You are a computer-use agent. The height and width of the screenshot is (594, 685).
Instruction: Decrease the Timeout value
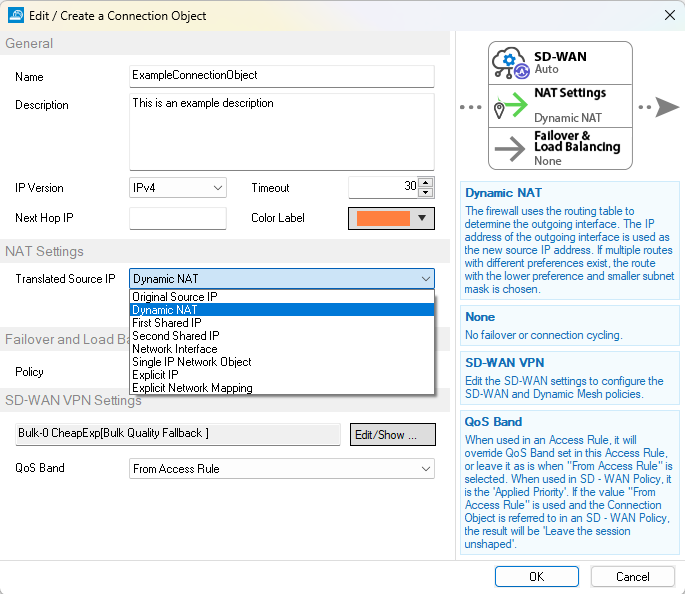point(426,193)
